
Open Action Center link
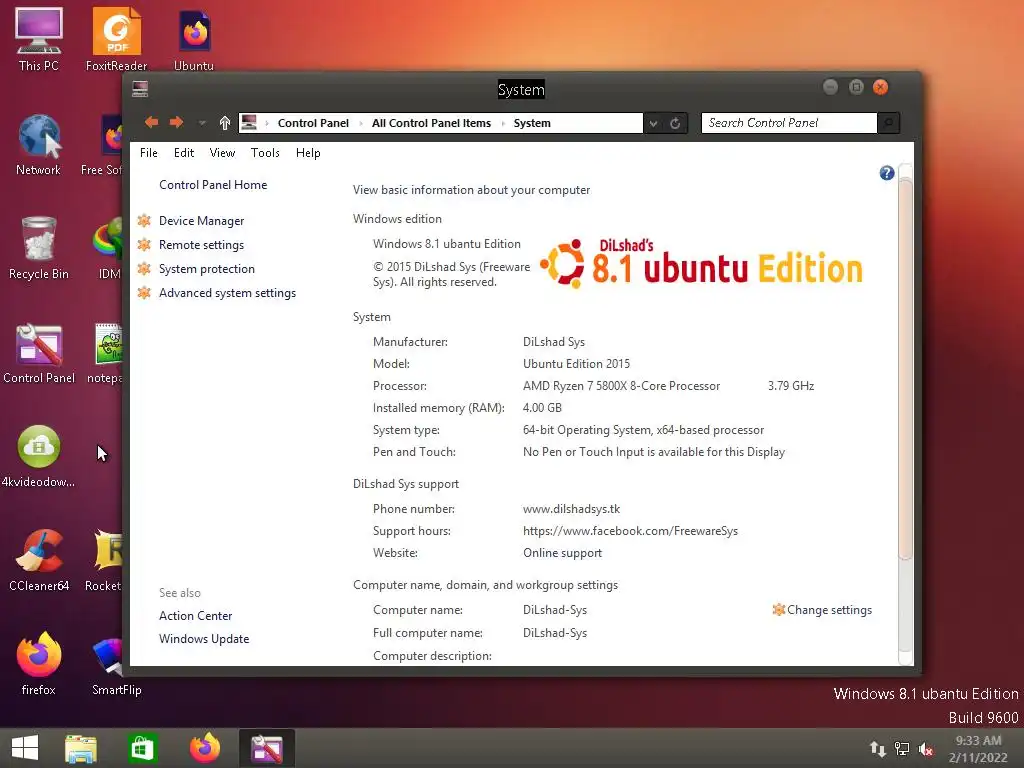point(195,616)
